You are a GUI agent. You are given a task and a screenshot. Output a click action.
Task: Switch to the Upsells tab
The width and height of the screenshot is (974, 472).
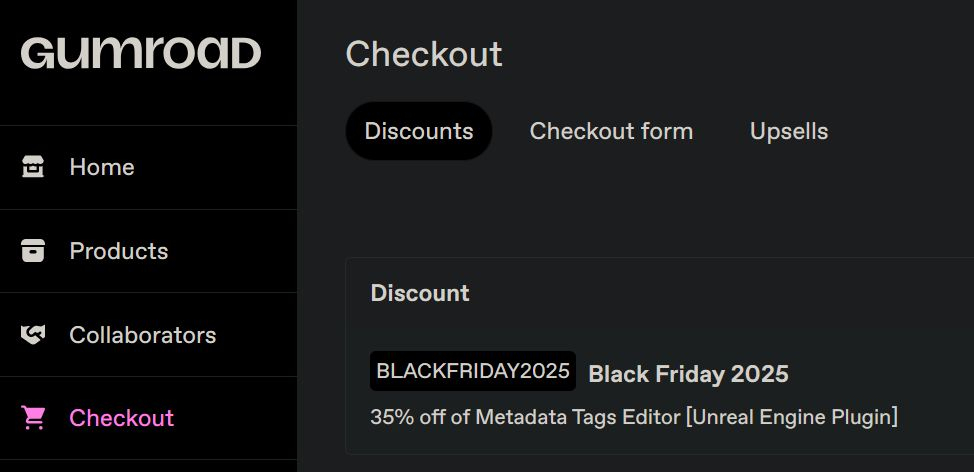(789, 131)
